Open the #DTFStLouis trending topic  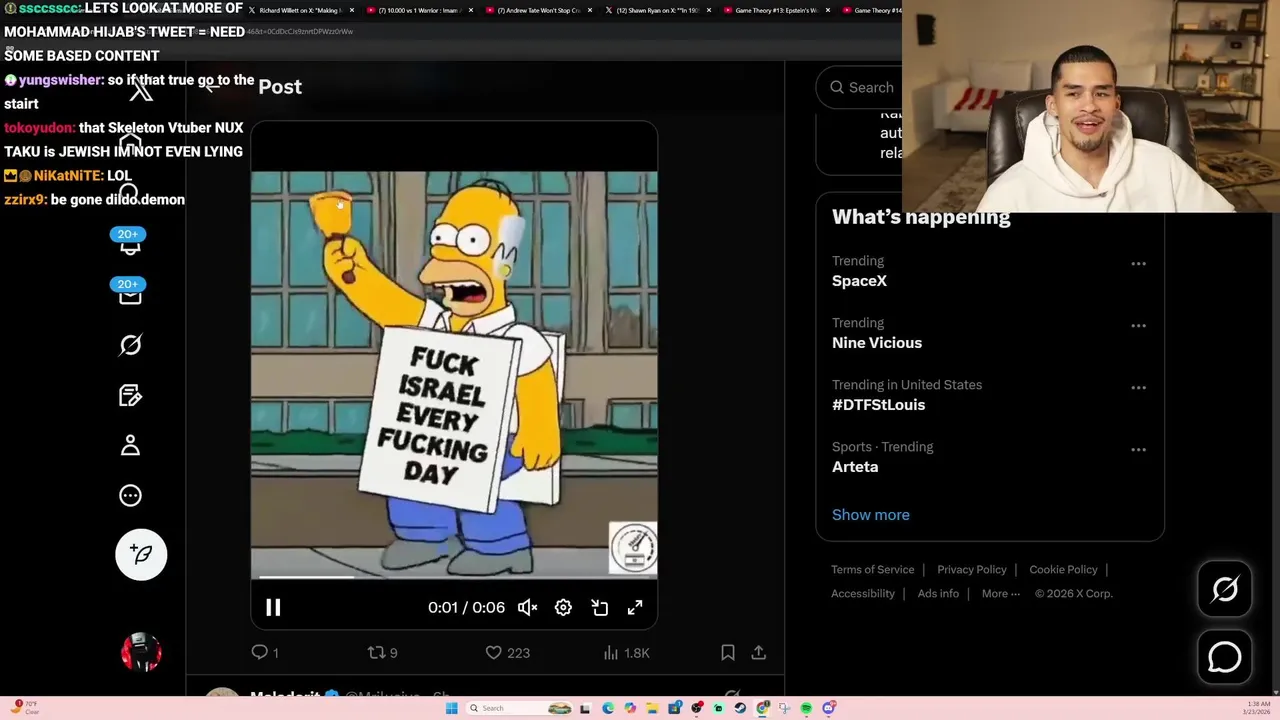(x=878, y=405)
